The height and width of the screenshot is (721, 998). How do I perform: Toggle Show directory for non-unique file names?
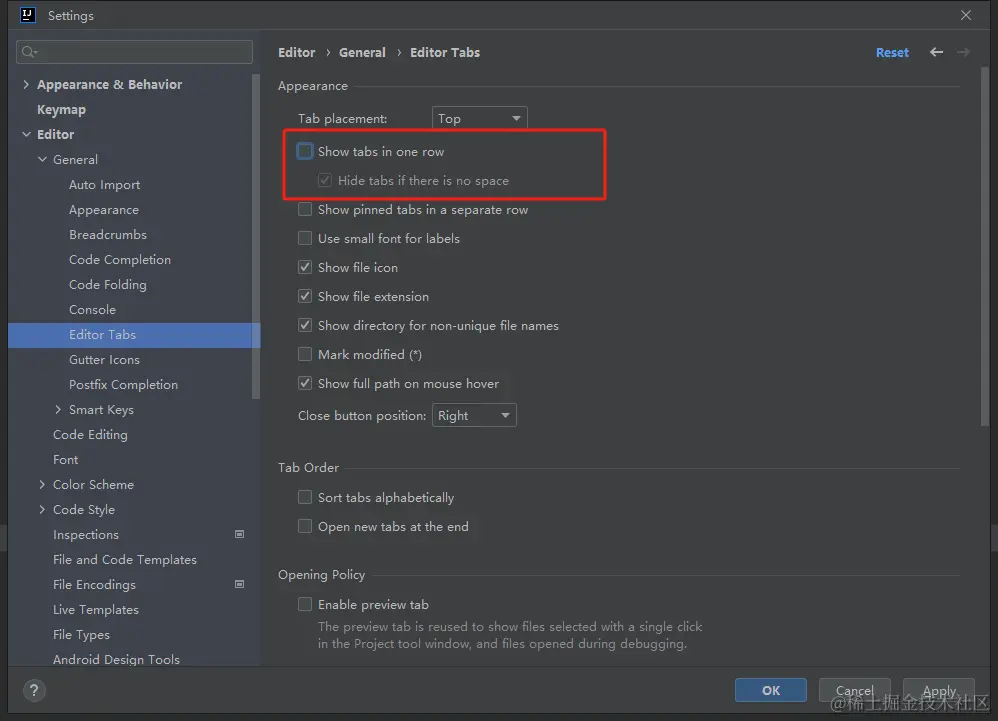click(305, 325)
